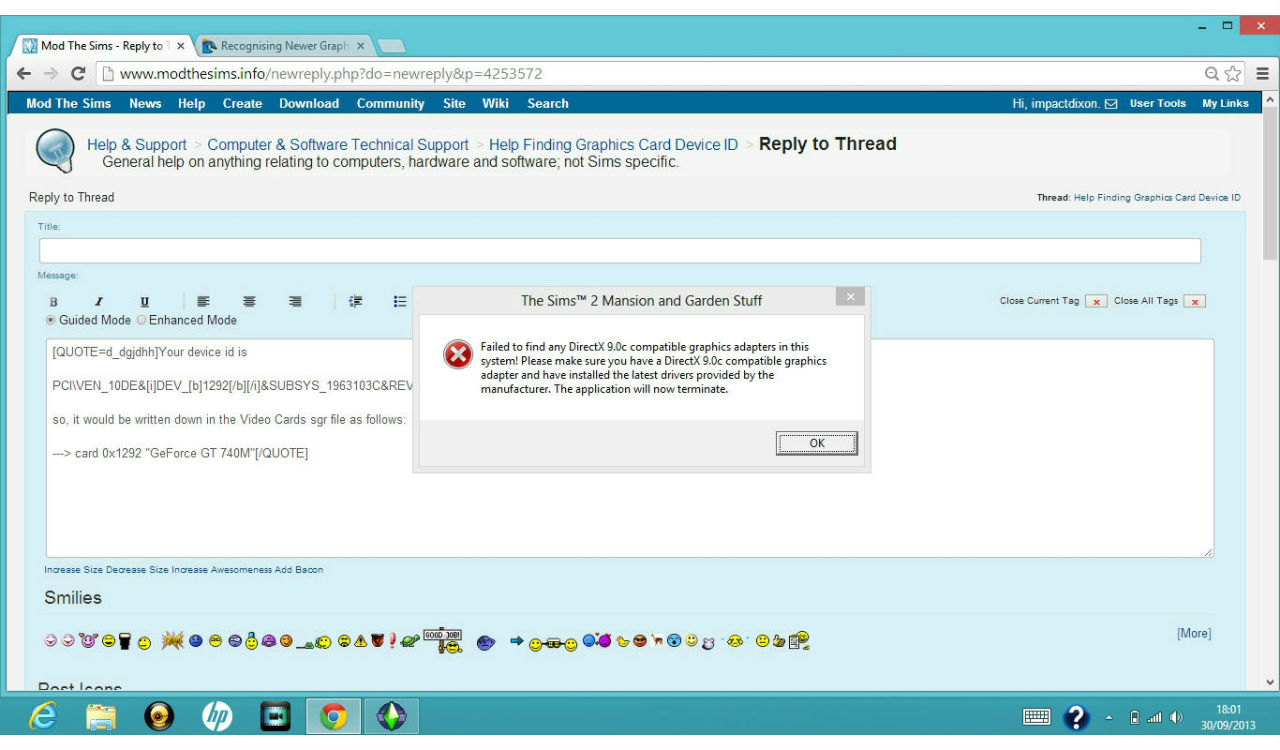Insert the red exclamation mark smiley
This screenshot has height=750, width=1280.
[393, 641]
